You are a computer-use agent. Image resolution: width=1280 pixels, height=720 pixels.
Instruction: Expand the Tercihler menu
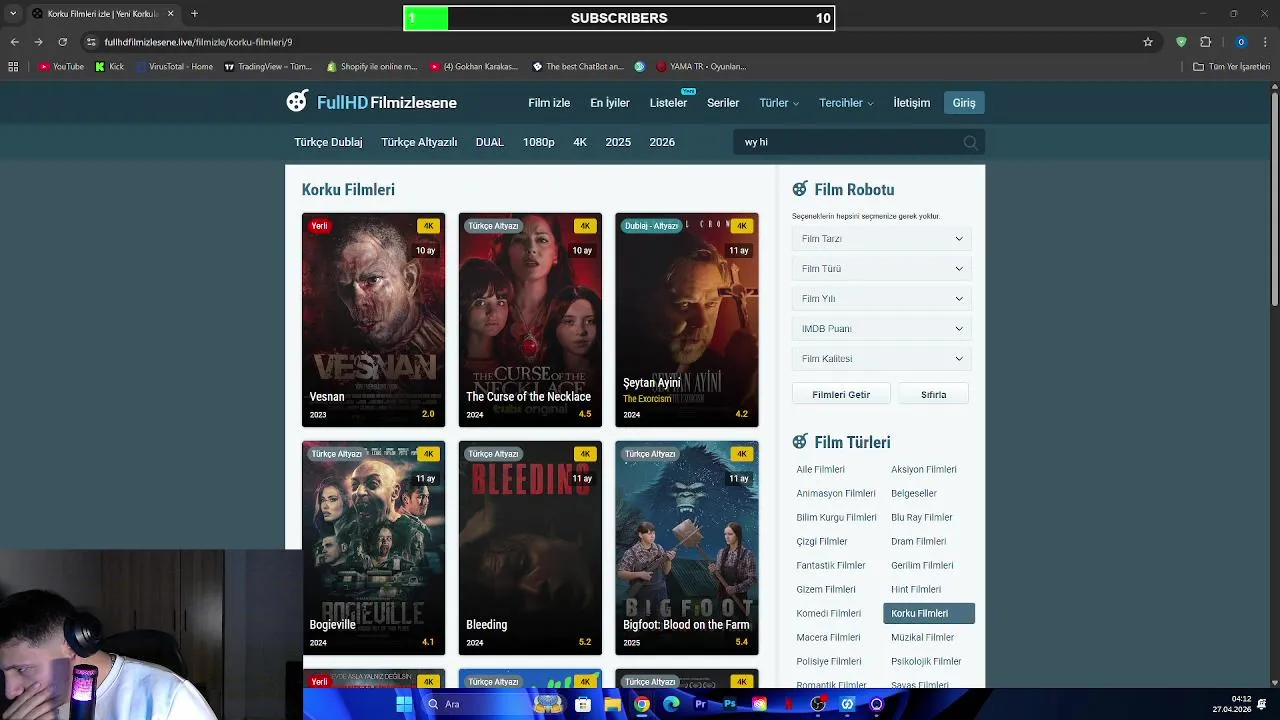point(846,103)
